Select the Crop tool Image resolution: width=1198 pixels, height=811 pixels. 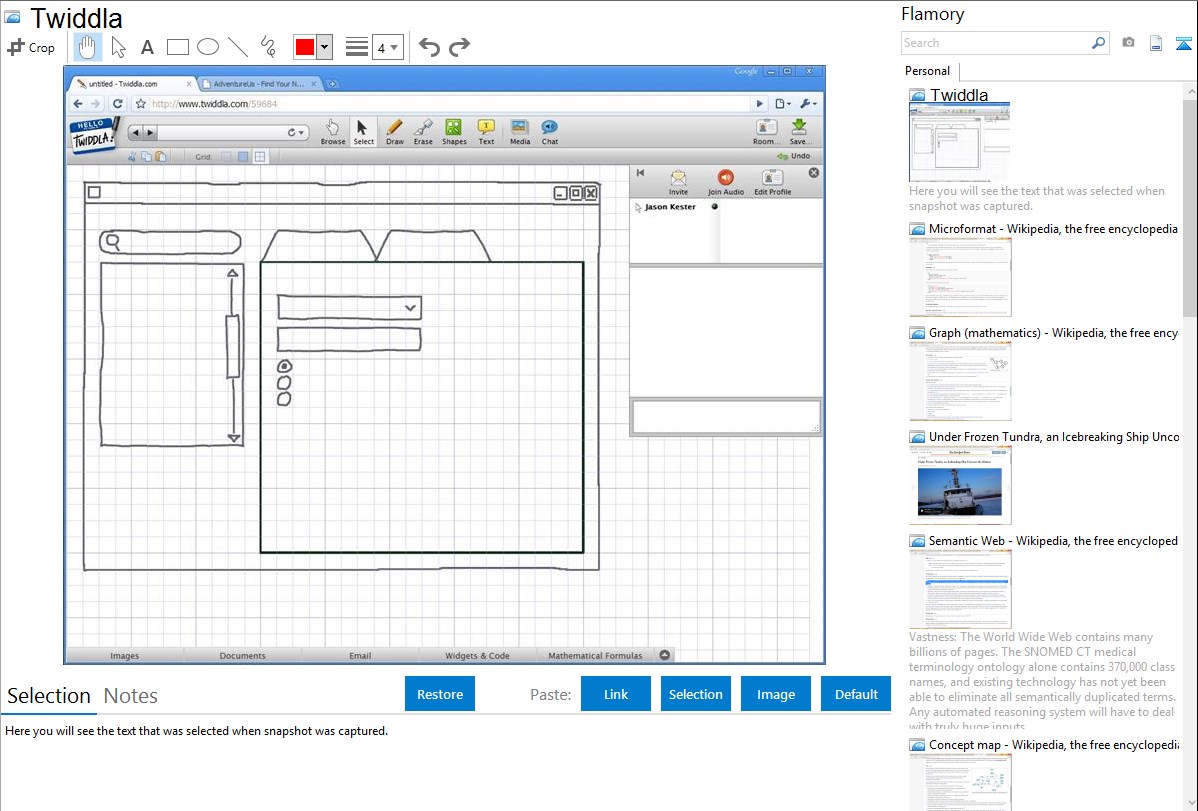tap(31, 47)
